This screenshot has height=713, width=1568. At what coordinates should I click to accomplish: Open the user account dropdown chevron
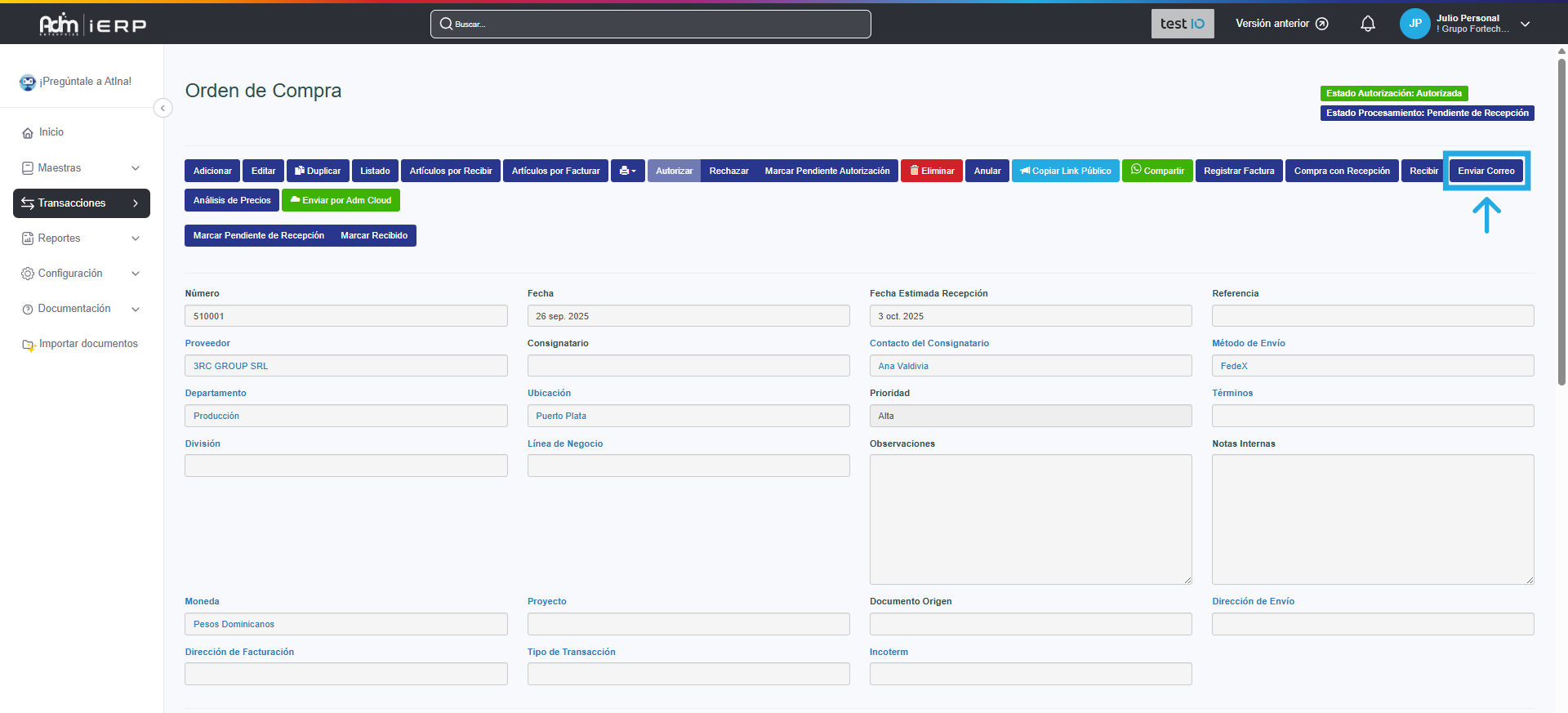point(1525,24)
